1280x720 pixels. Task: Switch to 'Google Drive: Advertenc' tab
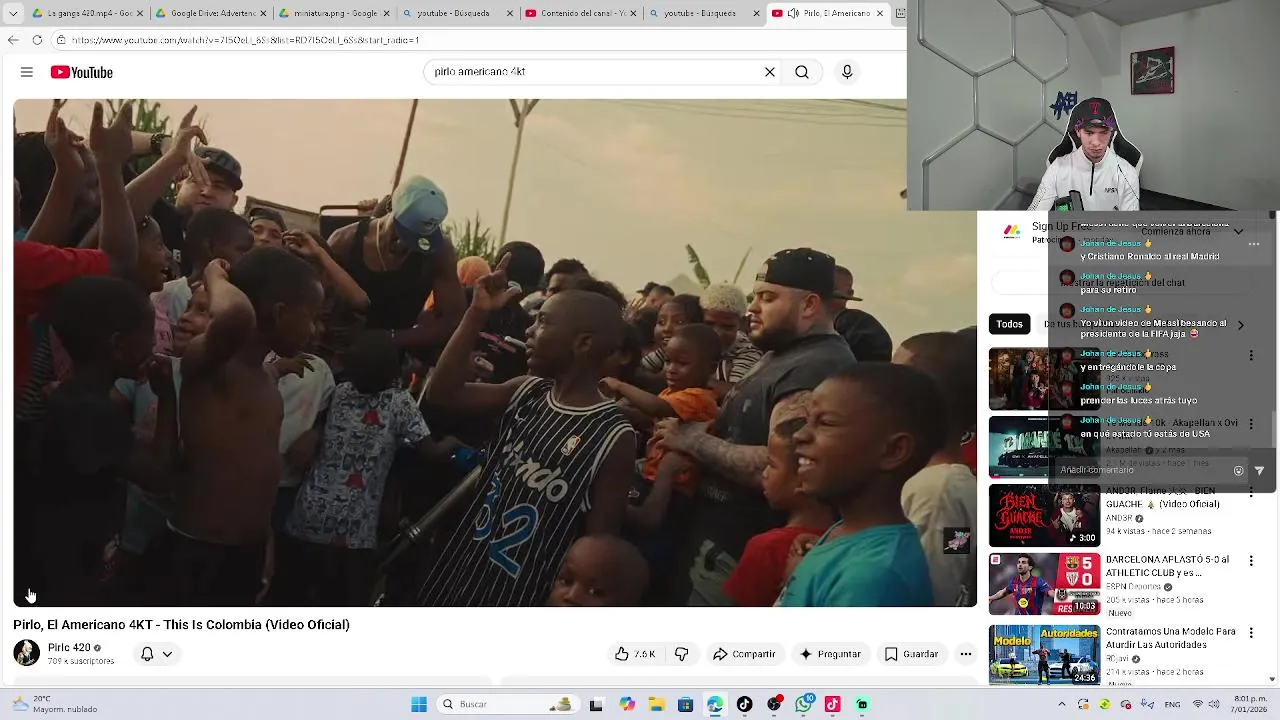210,13
